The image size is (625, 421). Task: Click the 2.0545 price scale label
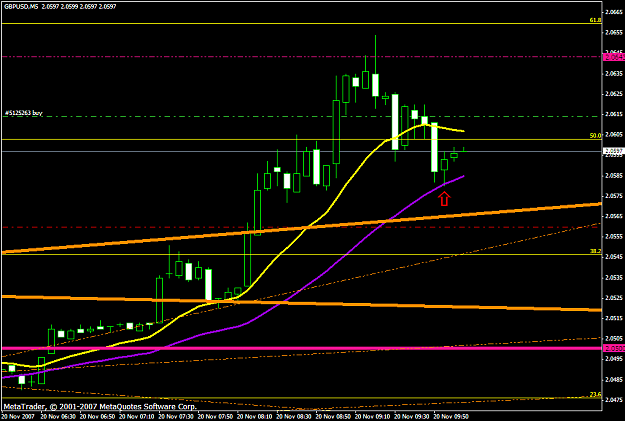pyautogui.click(x=614, y=257)
